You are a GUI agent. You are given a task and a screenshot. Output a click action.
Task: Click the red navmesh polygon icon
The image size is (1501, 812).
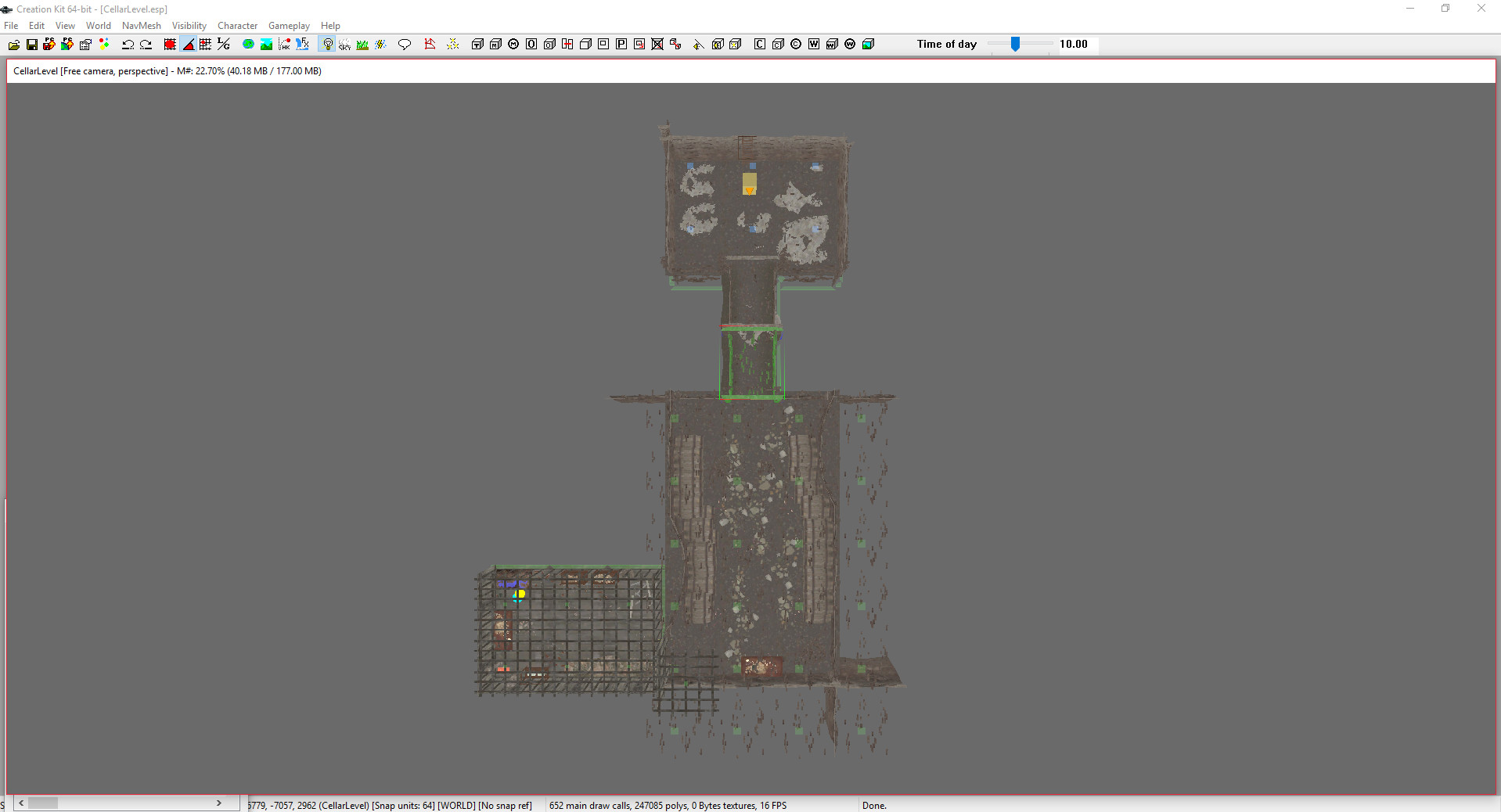pyautogui.click(x=430, y=45)
